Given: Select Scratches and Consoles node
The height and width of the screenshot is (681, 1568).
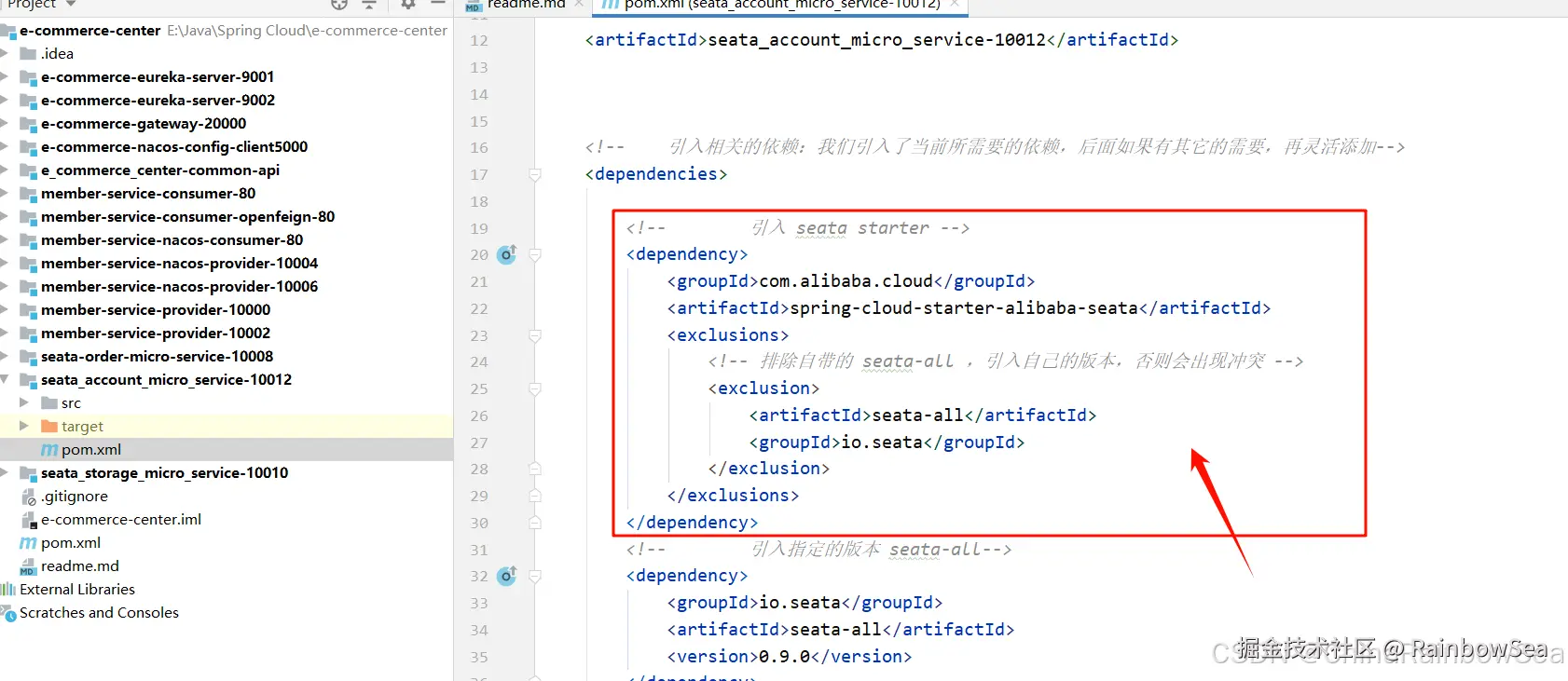Looking at the screenshot, I should 99,613.
